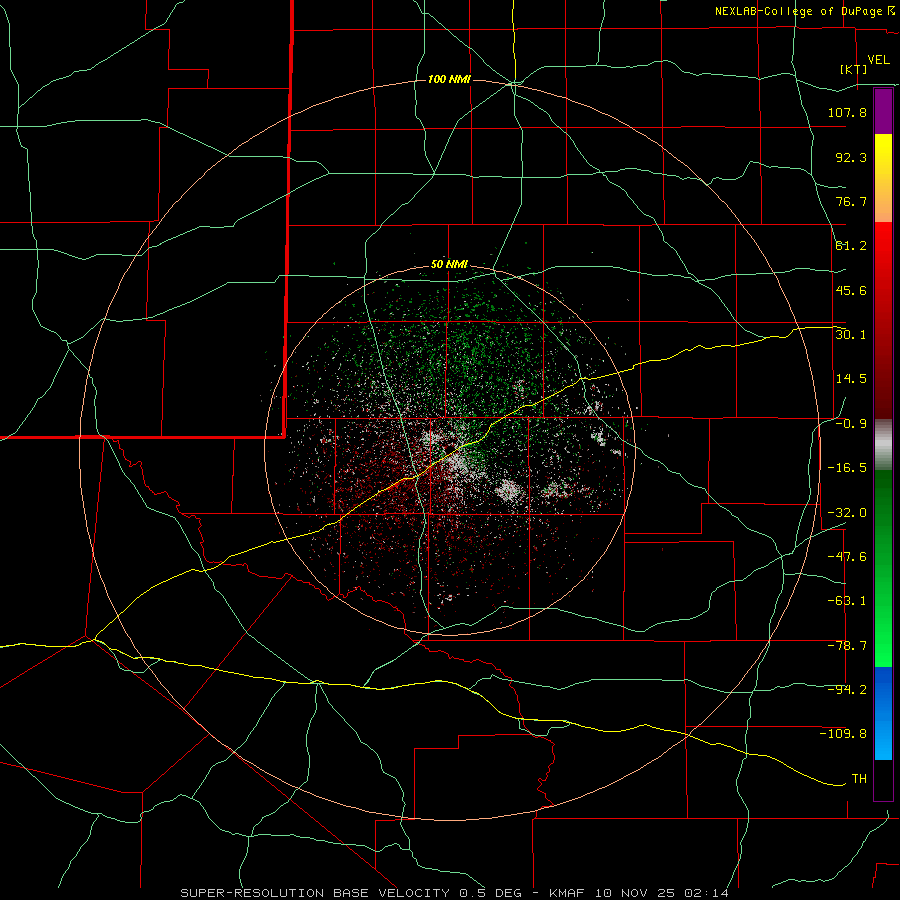Select the 61.2 legend value
The height and width of the screenshot is (900, 900).
[851, 246]
